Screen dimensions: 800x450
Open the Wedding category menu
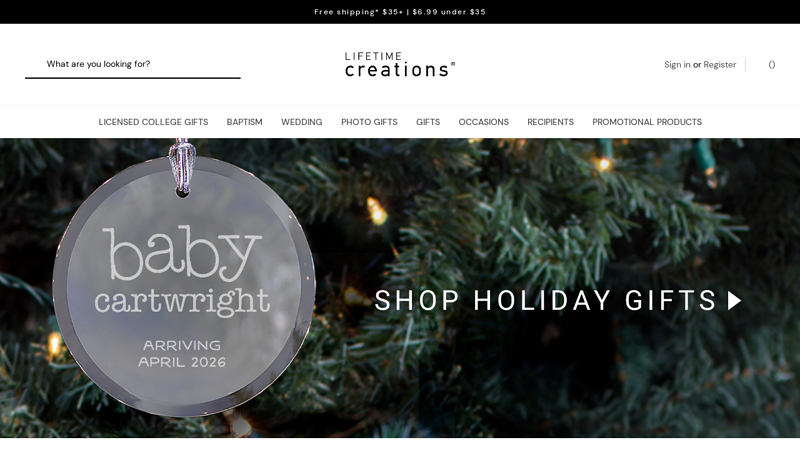pos(302,122)
